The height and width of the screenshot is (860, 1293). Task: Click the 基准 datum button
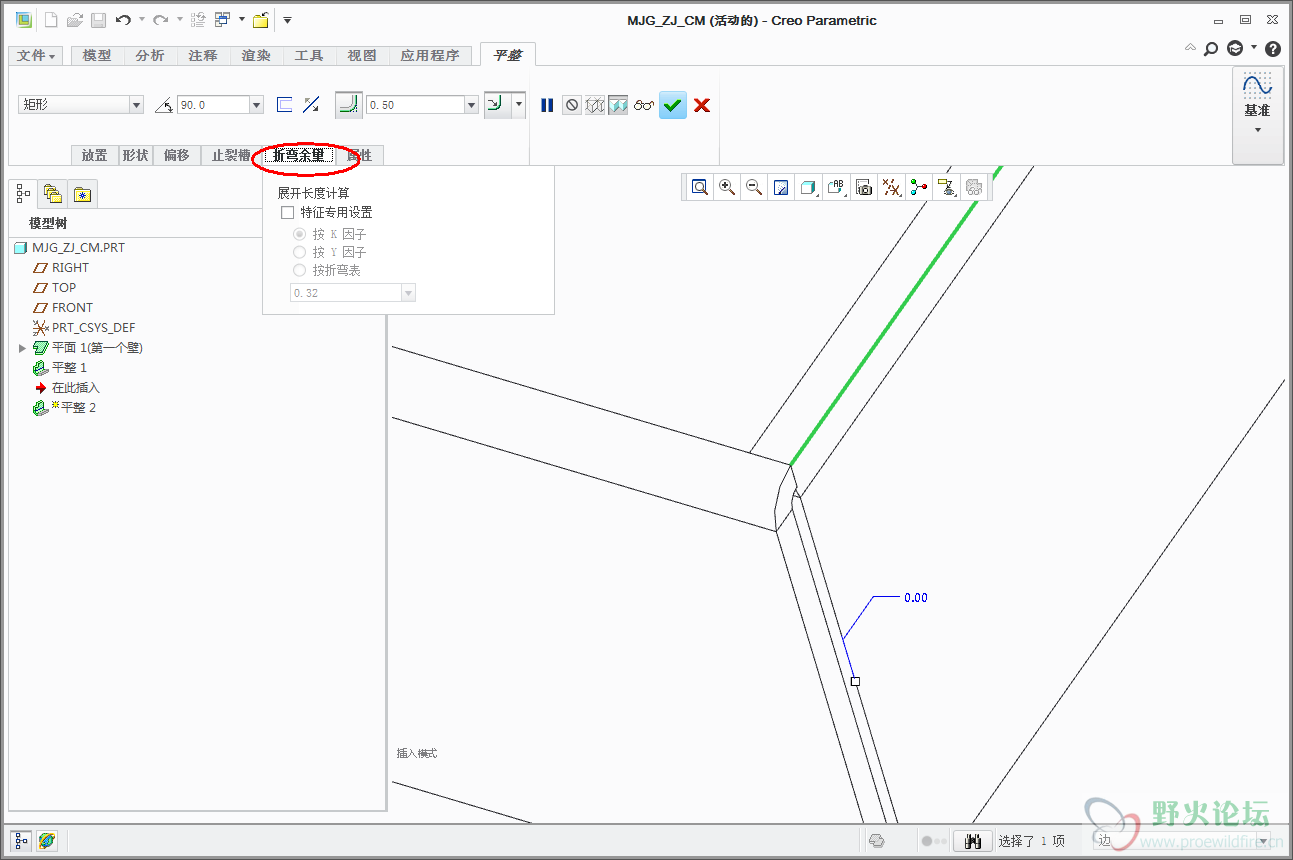pyautogui.click(x=1257, y=110)
